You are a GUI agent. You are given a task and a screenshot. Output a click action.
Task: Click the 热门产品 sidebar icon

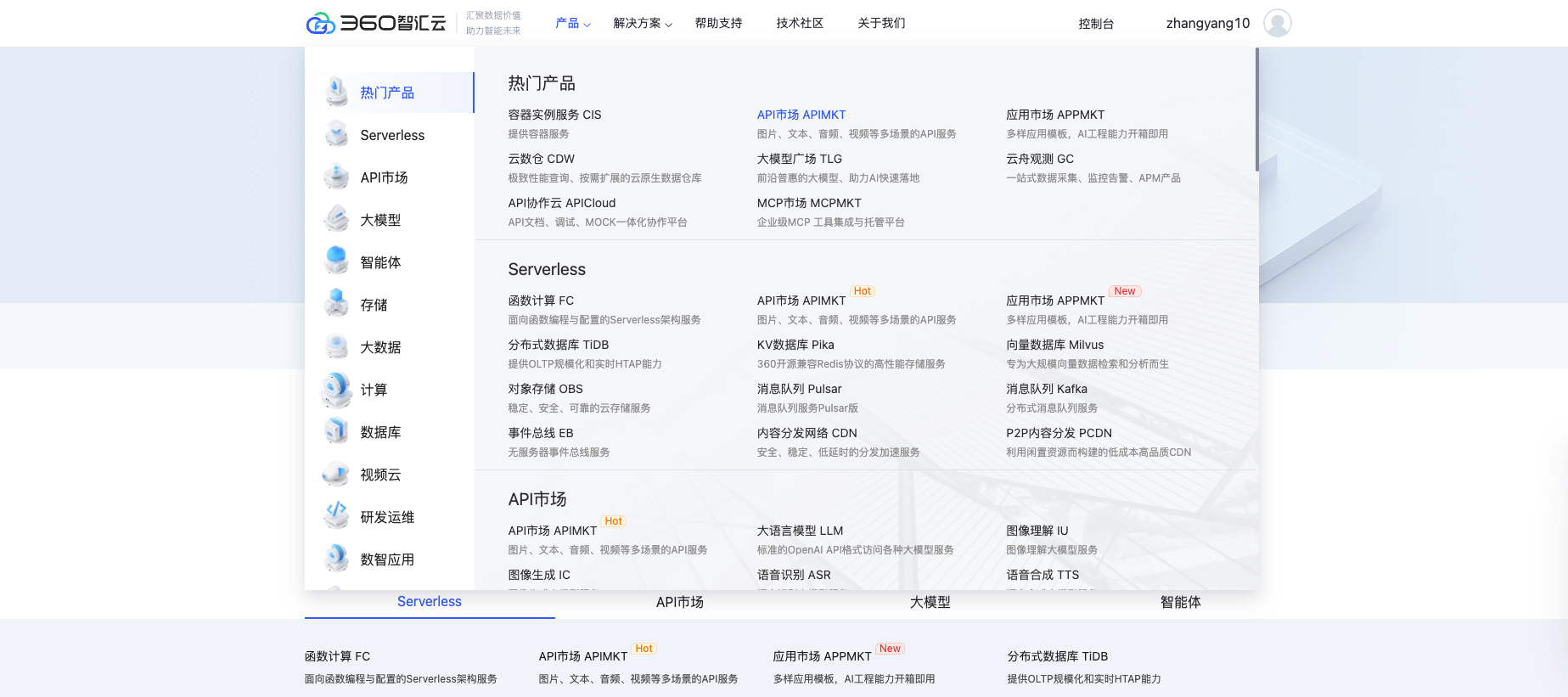point(337,92)
